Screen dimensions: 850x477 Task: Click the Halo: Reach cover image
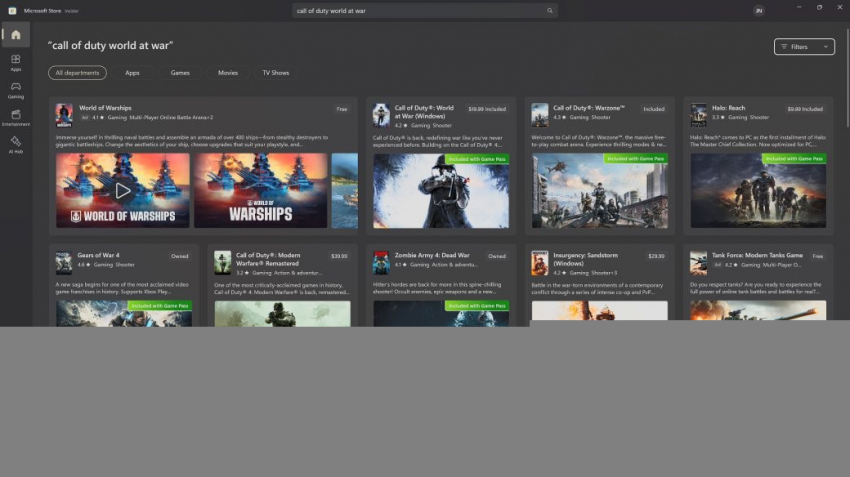coord(758,190)
